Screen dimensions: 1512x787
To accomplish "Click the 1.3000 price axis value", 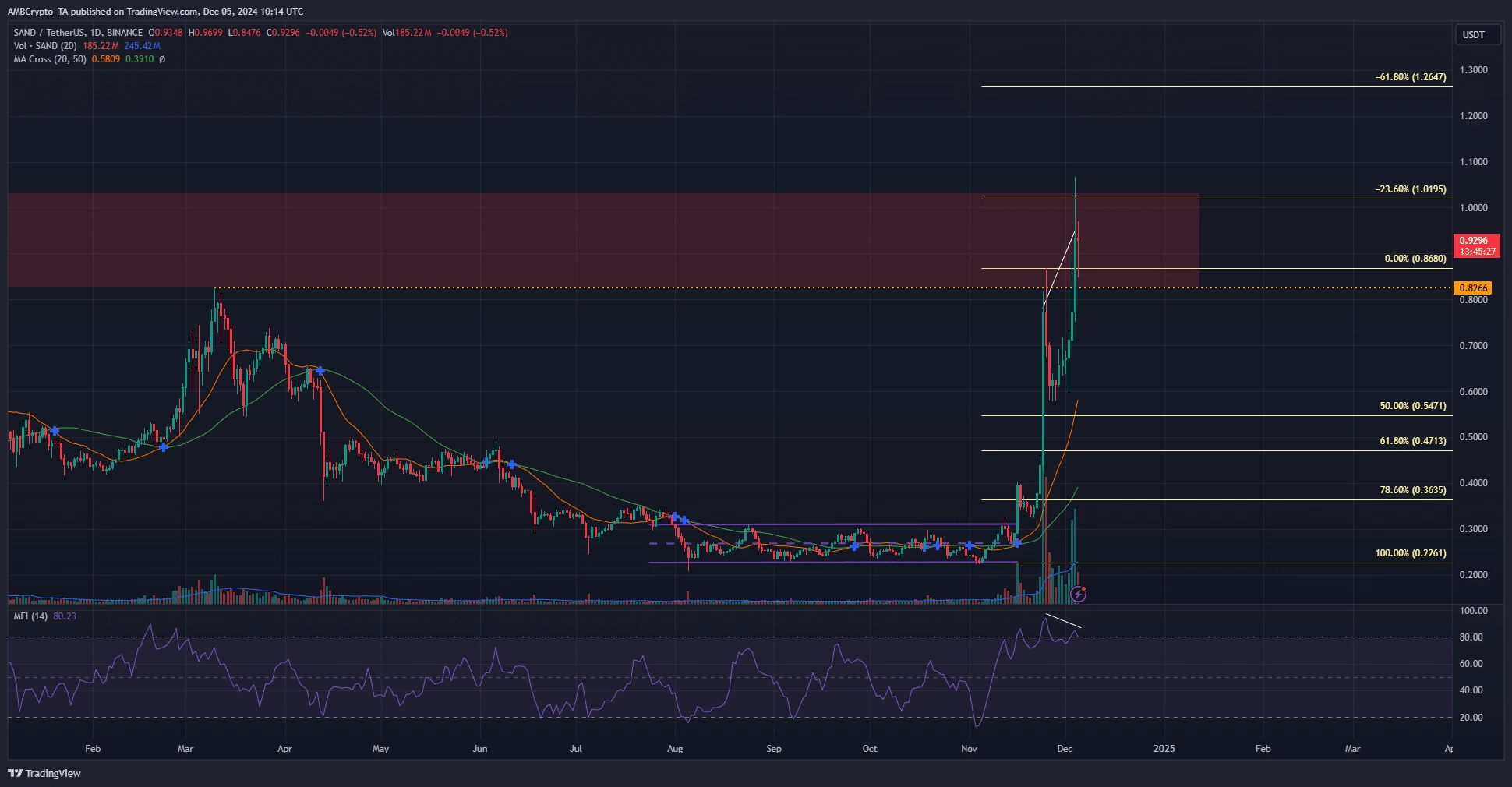I will pos(1474,70).
